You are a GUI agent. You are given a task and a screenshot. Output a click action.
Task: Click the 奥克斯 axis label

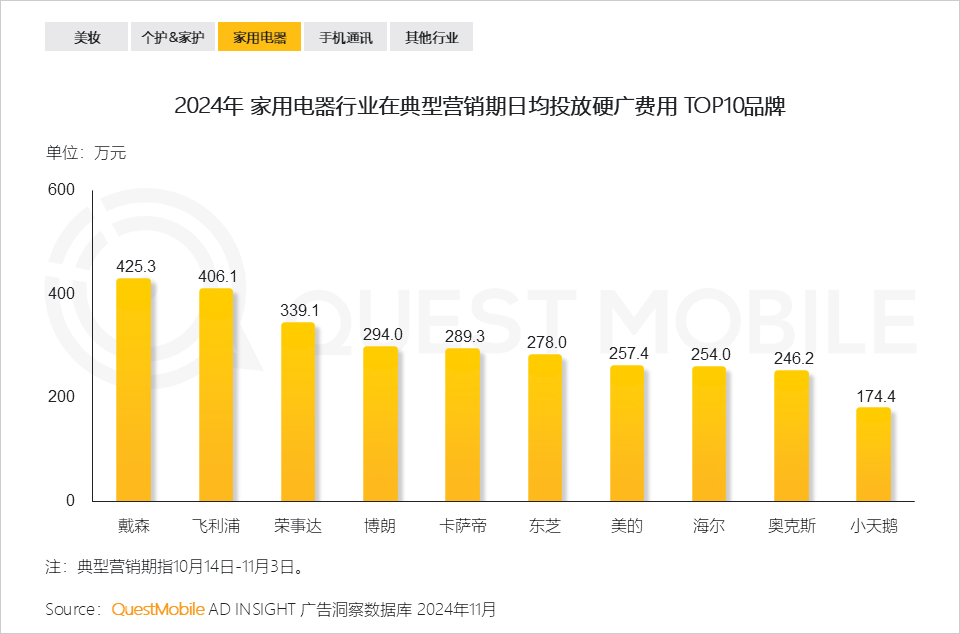coord(792,526)
